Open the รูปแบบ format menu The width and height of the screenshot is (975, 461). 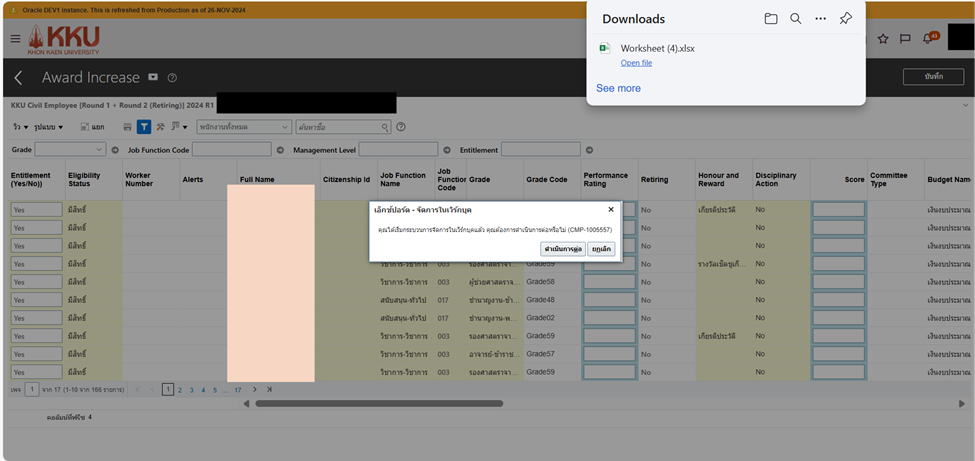pos(48,127)
